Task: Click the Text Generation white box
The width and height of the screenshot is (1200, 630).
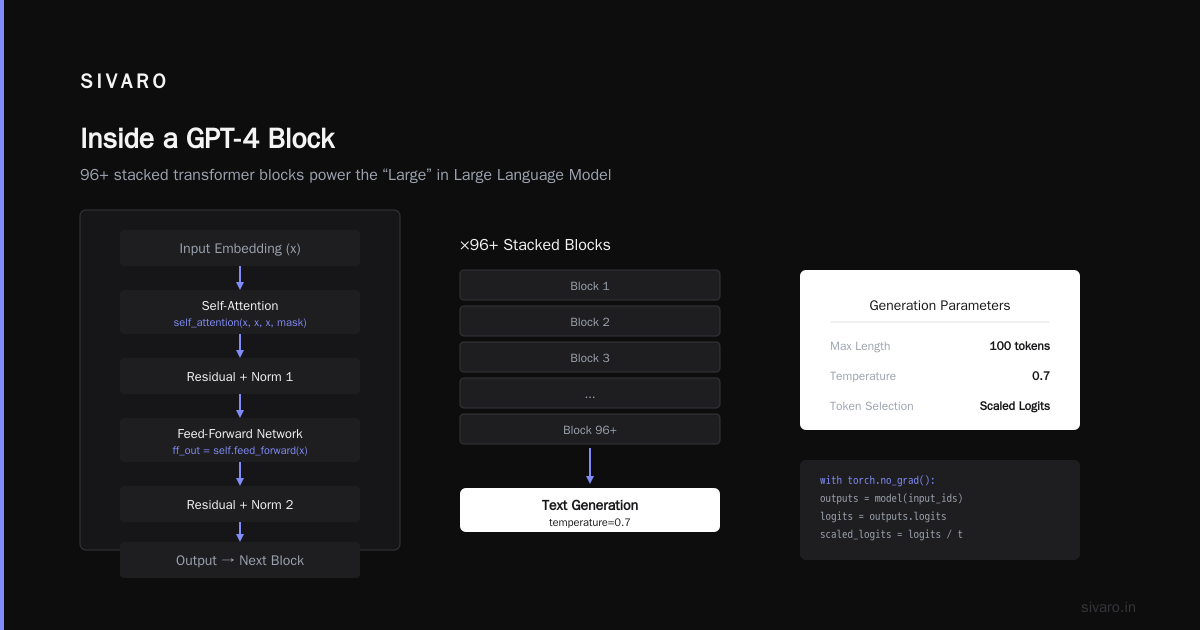Action: [x=590, y=510]
